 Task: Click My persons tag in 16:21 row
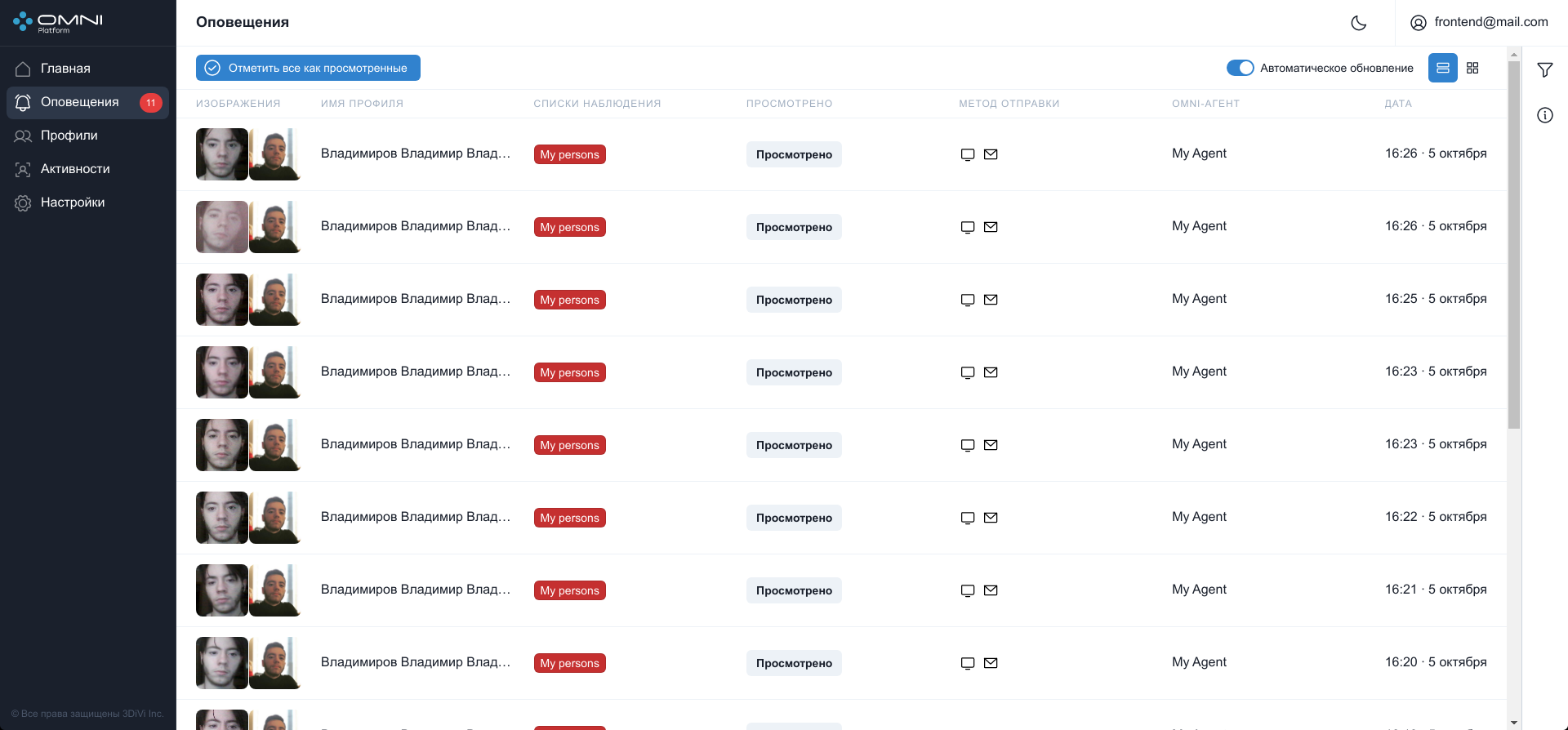point(570,590)
